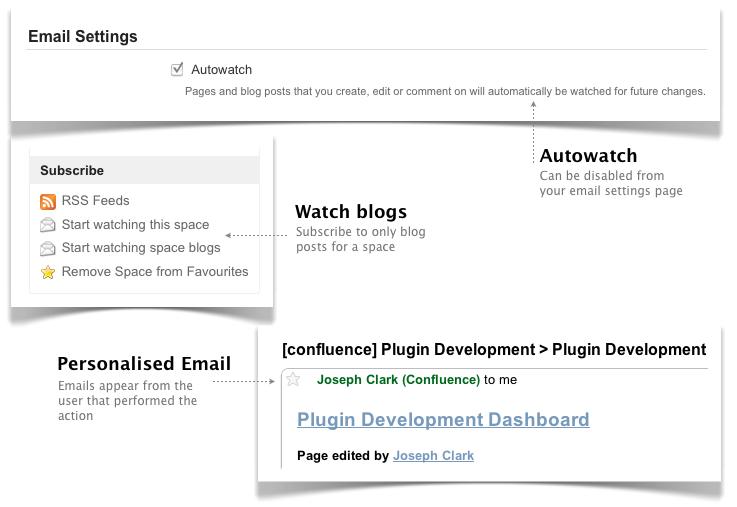Click the orange RSS feed icon

tap(47, 201)
